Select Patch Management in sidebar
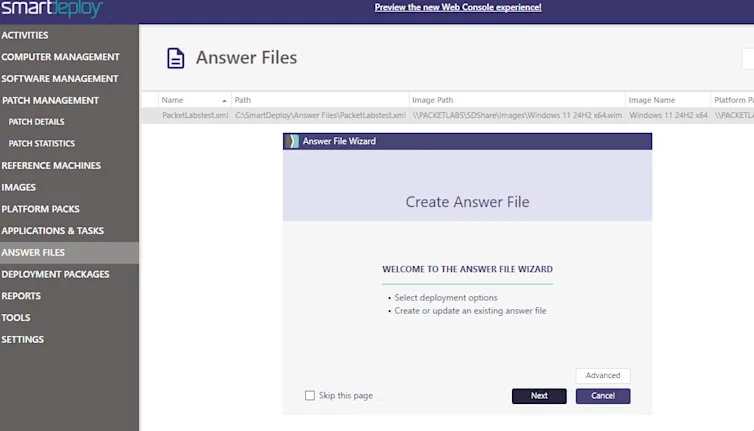754x431 pixels. tap(50, 101)
